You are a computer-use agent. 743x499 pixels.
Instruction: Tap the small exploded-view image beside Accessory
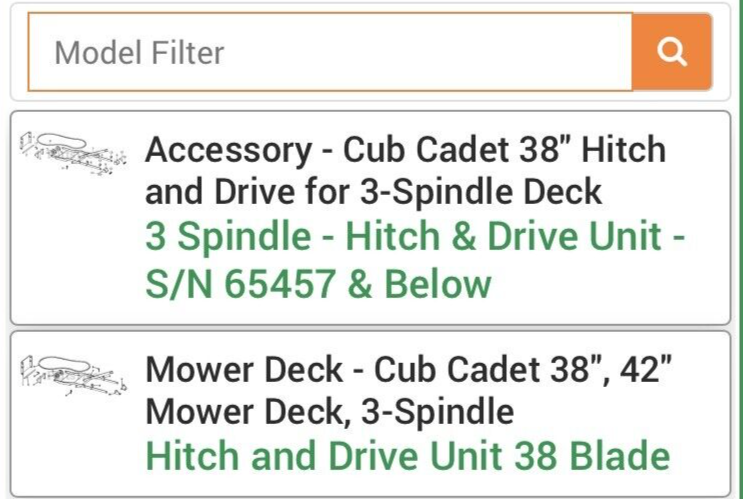point(74,152)
